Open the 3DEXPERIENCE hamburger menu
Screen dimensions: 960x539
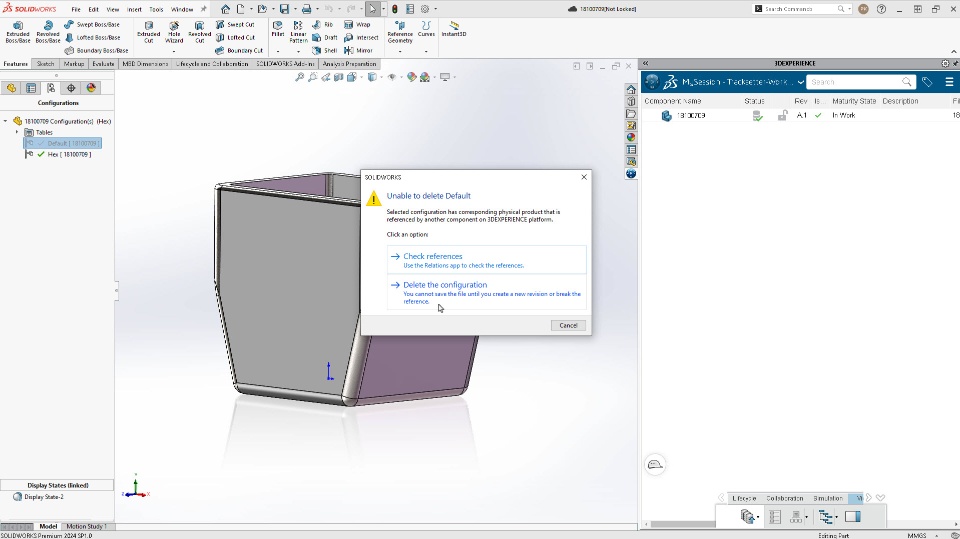[x=949, y=82]
